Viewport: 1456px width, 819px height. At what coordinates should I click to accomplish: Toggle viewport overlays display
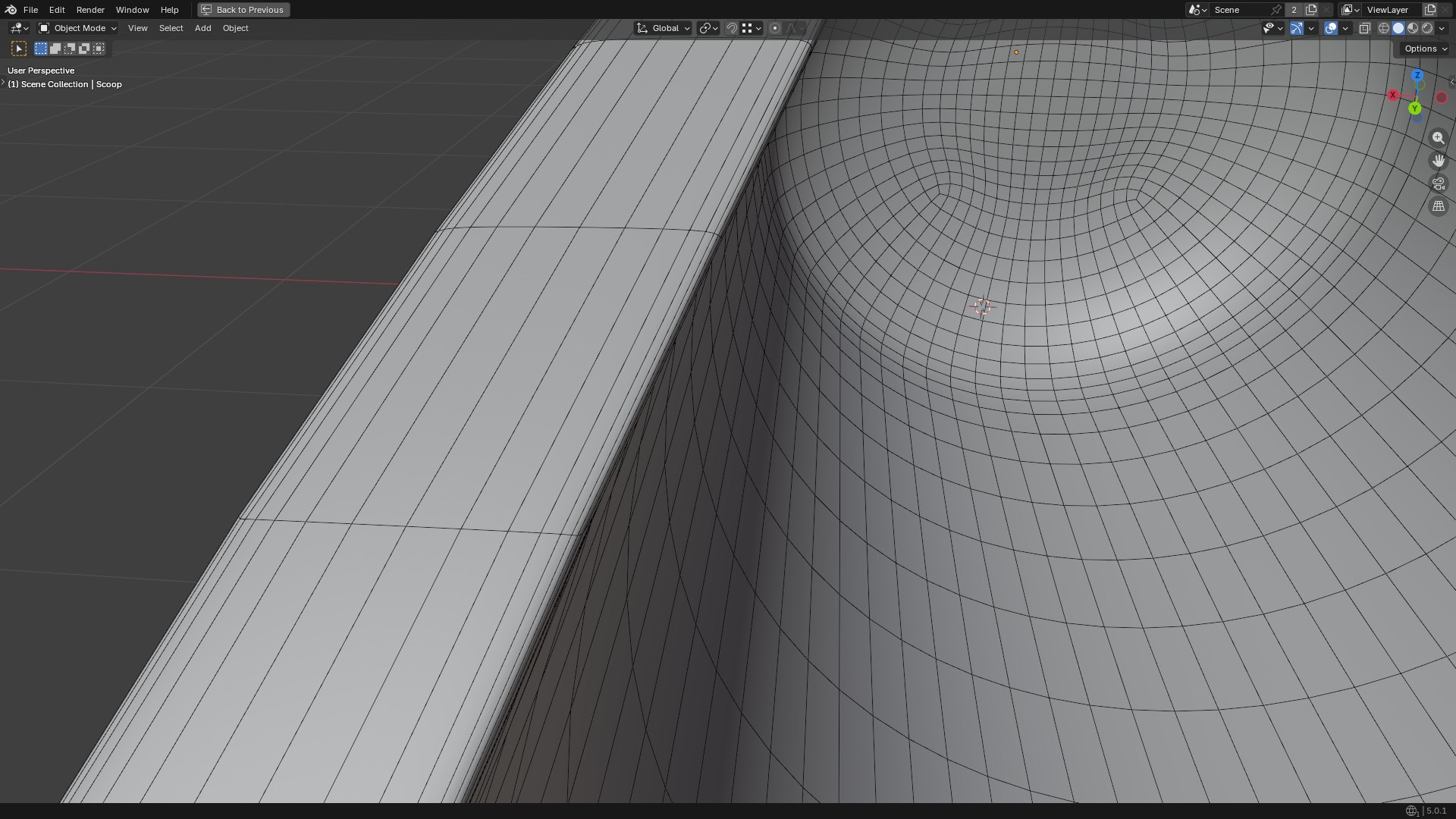1331,28
